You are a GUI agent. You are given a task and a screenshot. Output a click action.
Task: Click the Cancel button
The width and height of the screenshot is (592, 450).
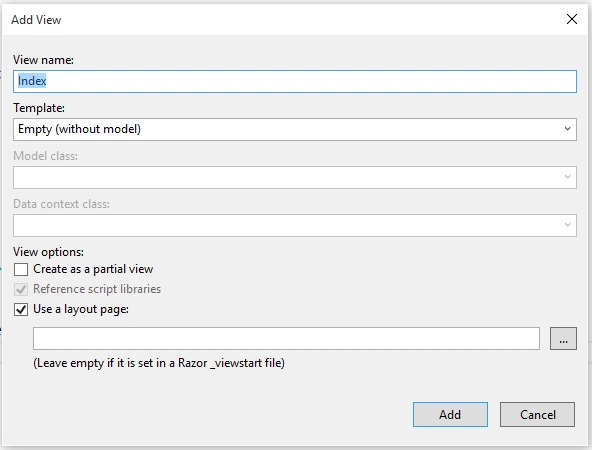click(537, 415)
